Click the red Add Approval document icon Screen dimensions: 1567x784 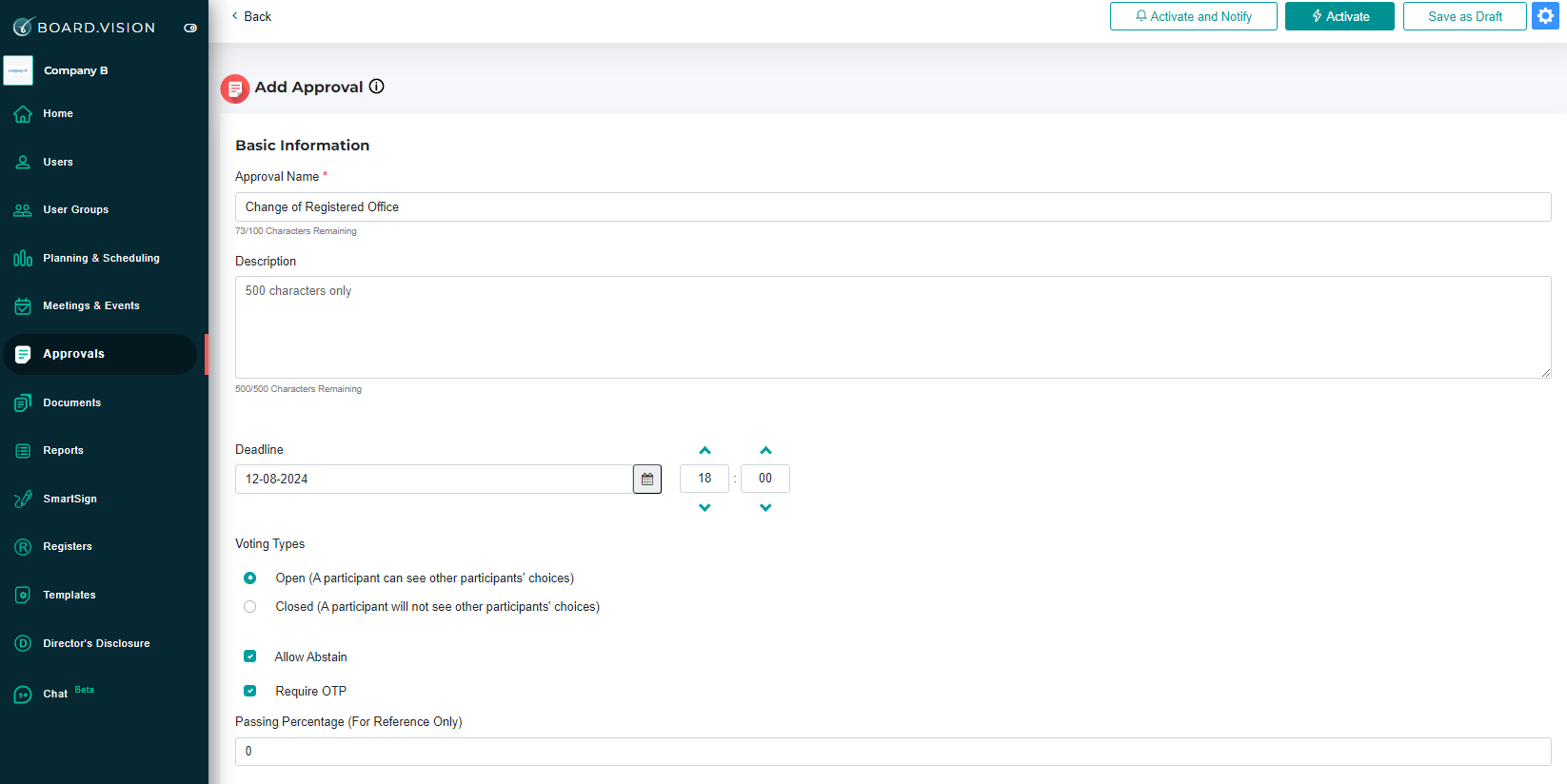235,88
